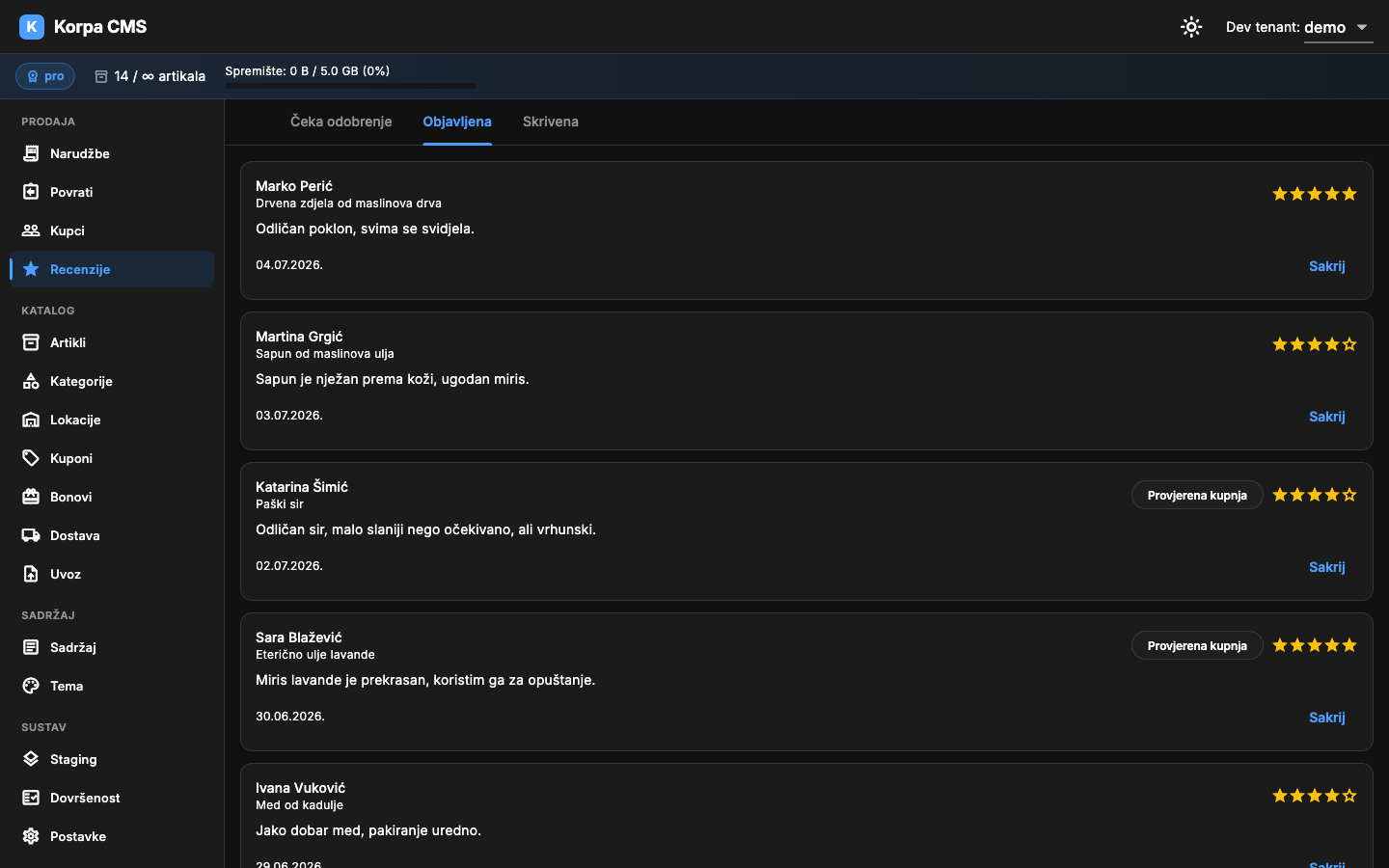Open Artikli icon in sidebar

point(31,342)
